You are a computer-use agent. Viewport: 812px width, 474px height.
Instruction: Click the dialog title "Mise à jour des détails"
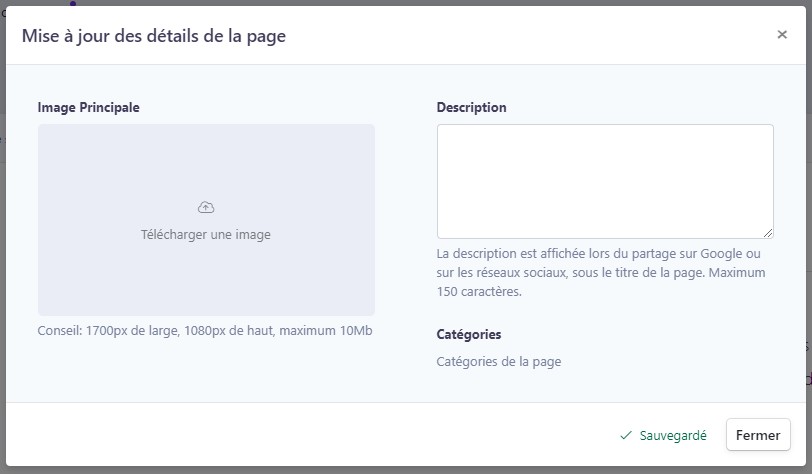click(154, 37)
